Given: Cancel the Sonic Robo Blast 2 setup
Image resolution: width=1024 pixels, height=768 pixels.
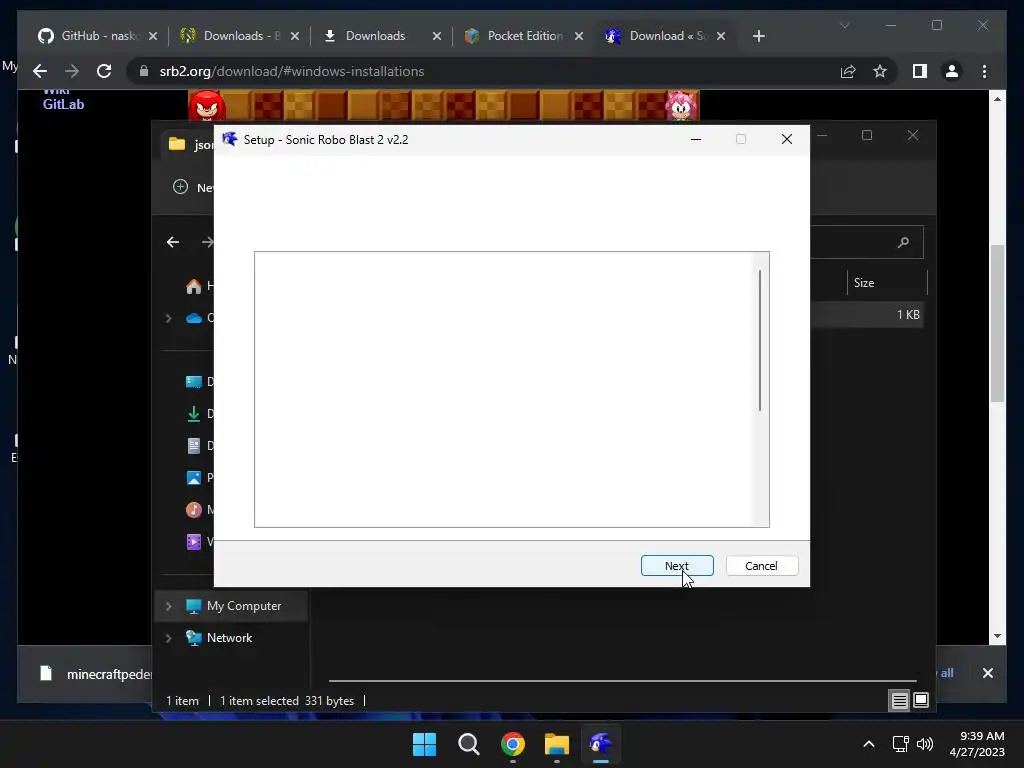Looking at the screenshot, I should point(761,566).
